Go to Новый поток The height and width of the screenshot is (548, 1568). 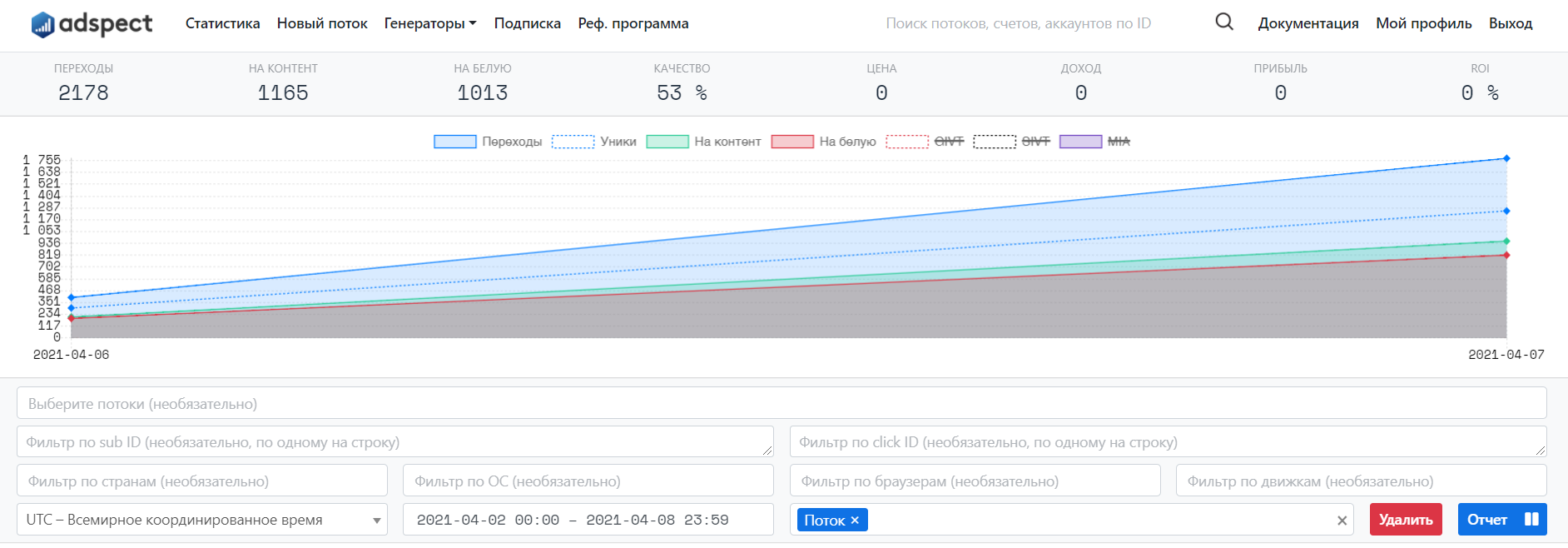tap(322, 23)
